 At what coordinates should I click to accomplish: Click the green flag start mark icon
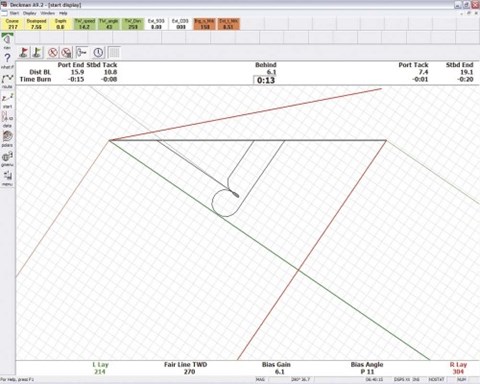click(x=37, y=52)
